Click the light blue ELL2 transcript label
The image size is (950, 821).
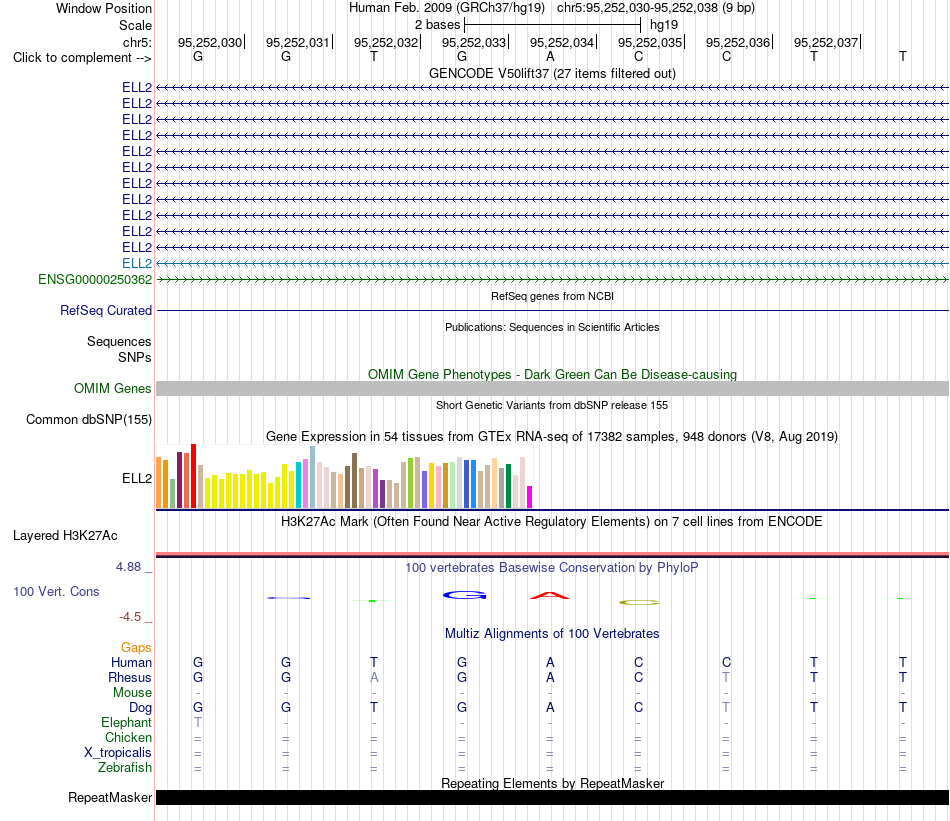click(x=137, y=264)
